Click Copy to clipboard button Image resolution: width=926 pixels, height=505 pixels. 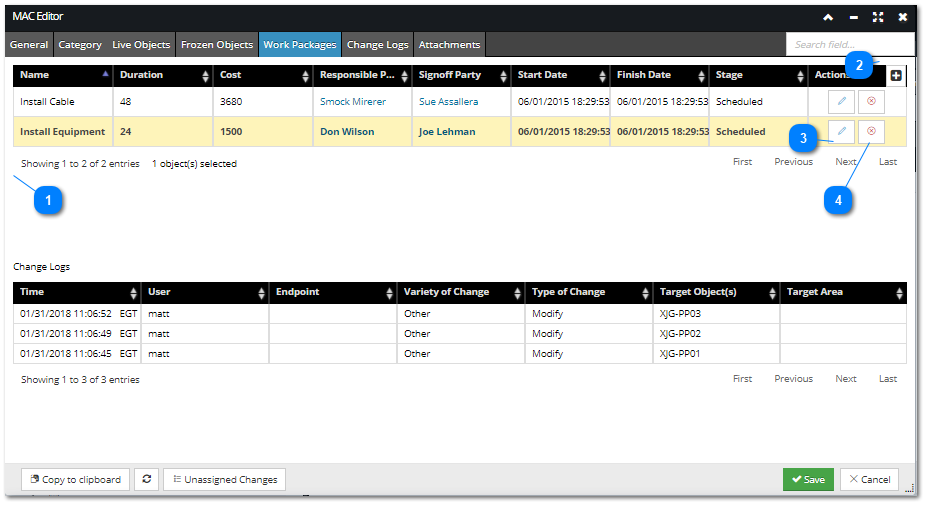[75, 480]
